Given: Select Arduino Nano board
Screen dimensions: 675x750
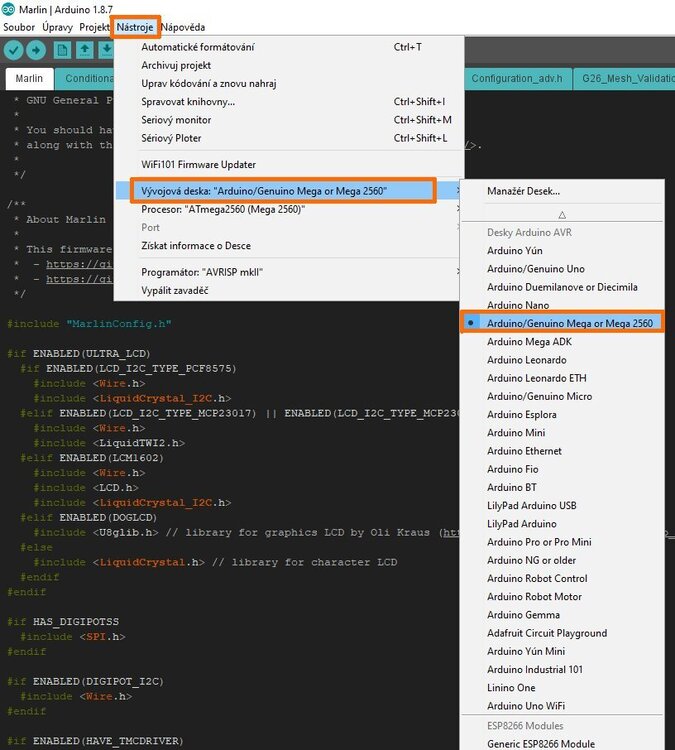Looking at the screenshot, I should (x=562, y=305).
